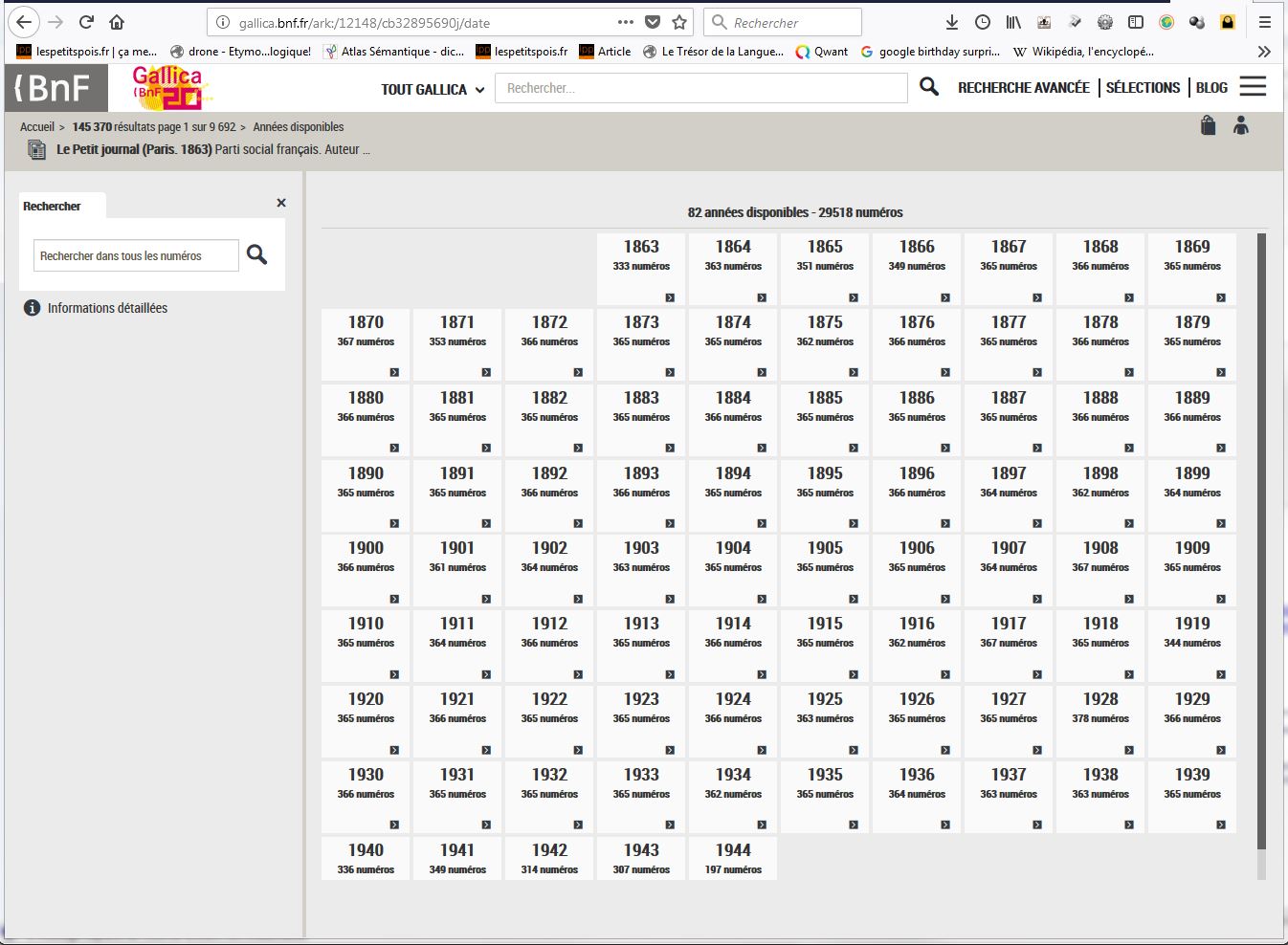Click the user account icon
The image size is (1288, 945).
pyautogui.click(x=1241, y=125)
